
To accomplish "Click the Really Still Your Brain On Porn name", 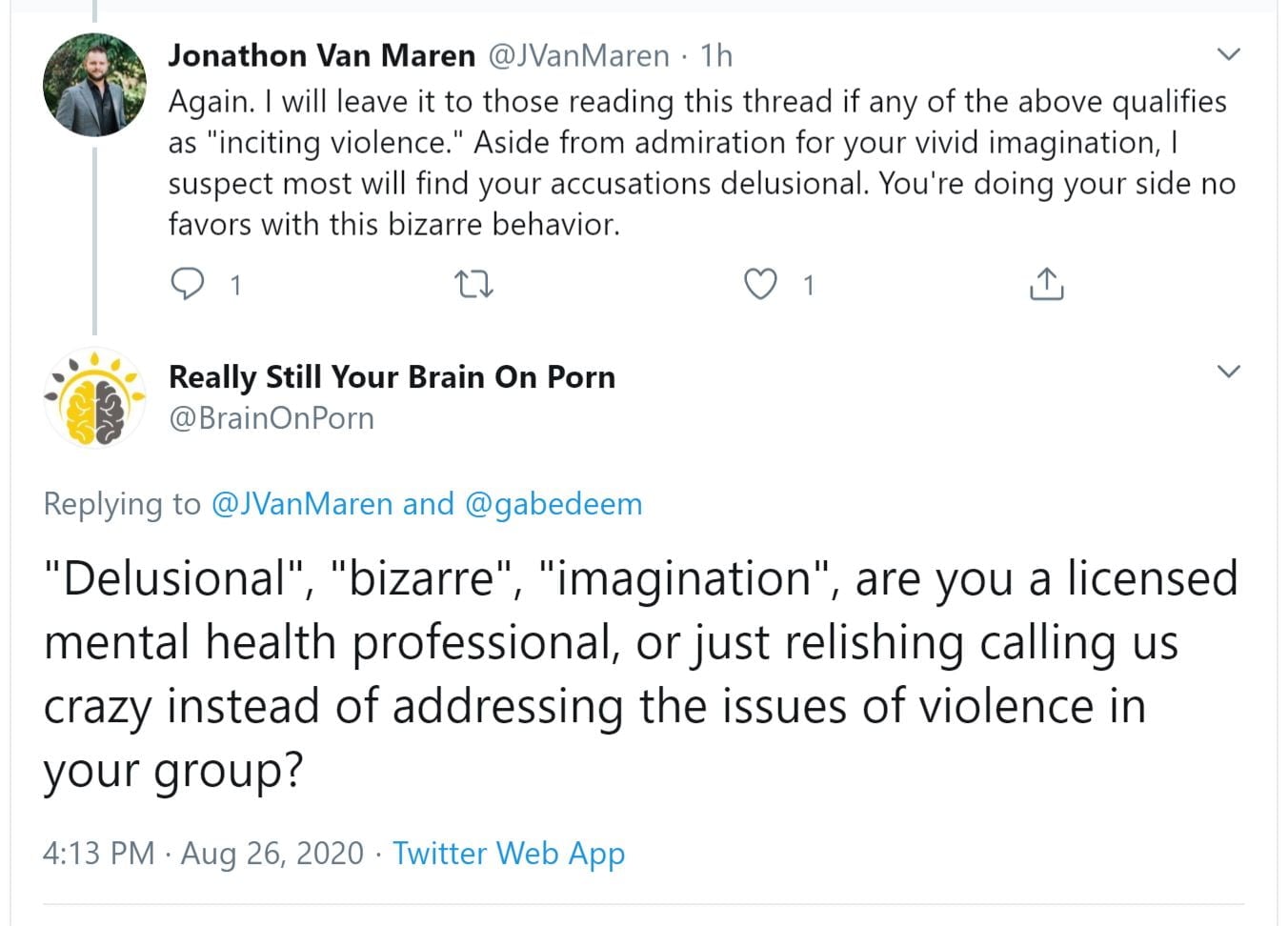I will [392, 377].
